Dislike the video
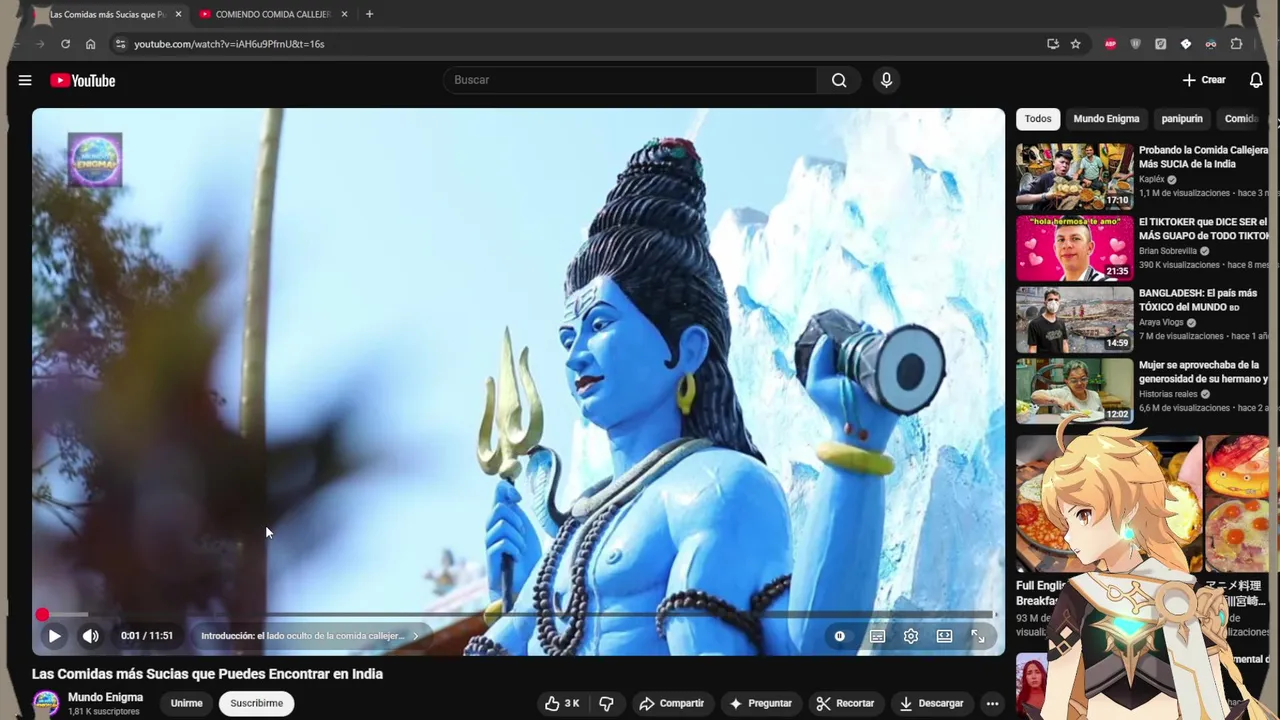This screenshot has width=1280, height=720. (606, 703)
